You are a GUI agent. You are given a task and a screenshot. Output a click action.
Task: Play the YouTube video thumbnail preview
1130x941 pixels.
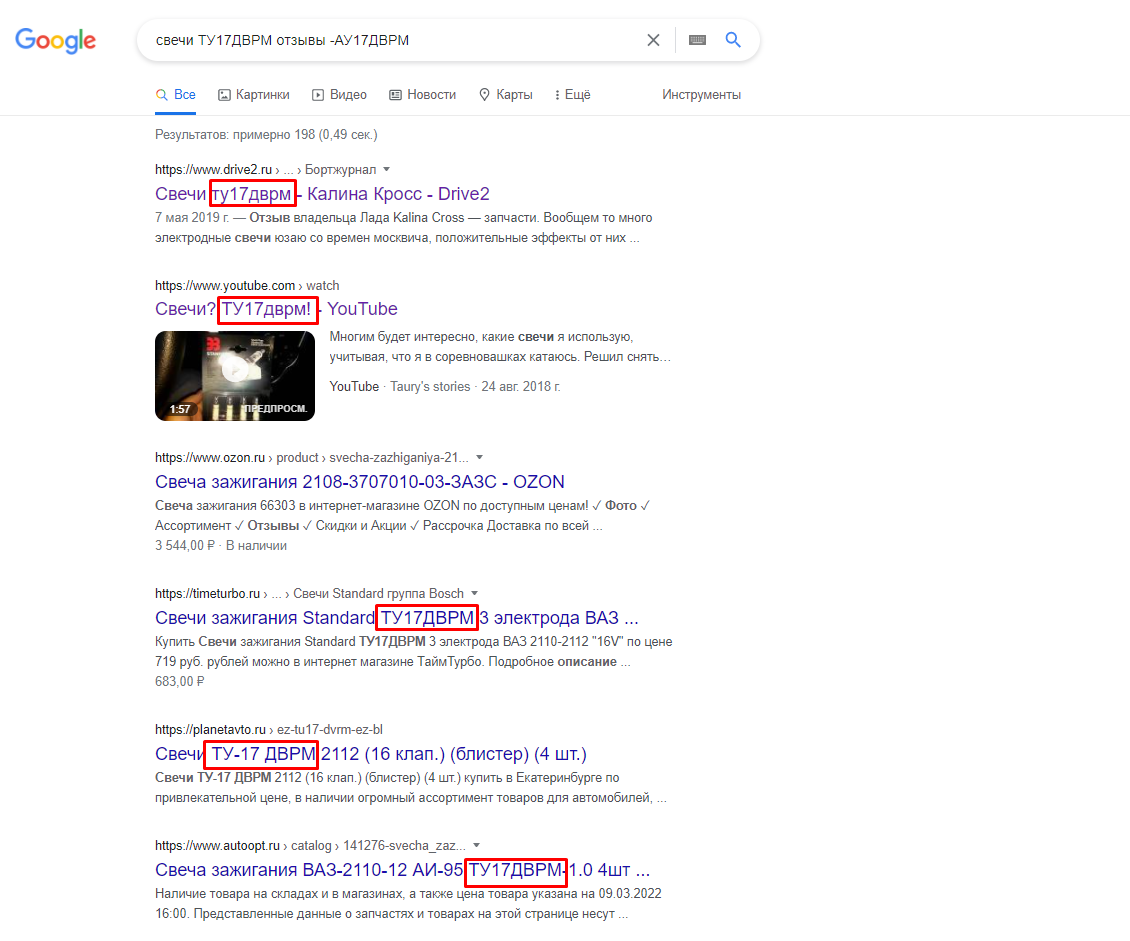[235, 375]
